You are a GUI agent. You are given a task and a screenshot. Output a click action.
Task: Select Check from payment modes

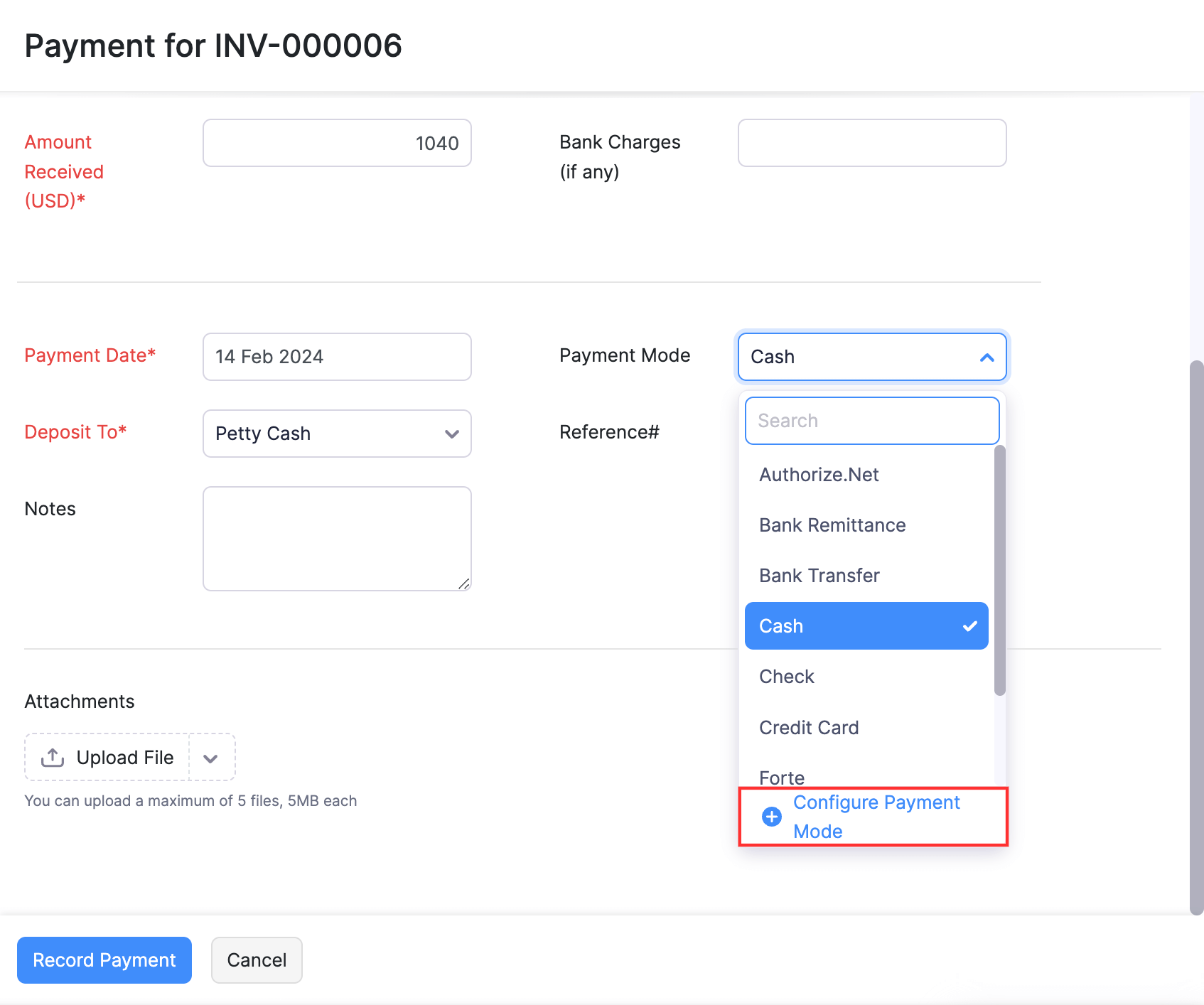786,676
